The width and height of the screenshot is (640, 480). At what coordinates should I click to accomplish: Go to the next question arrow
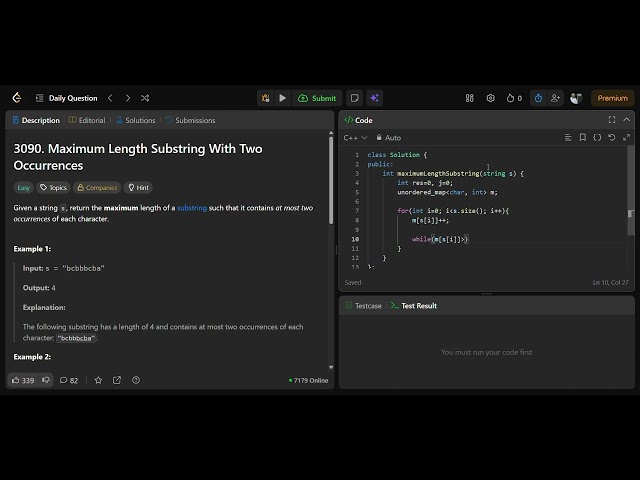tap(128, 98)
